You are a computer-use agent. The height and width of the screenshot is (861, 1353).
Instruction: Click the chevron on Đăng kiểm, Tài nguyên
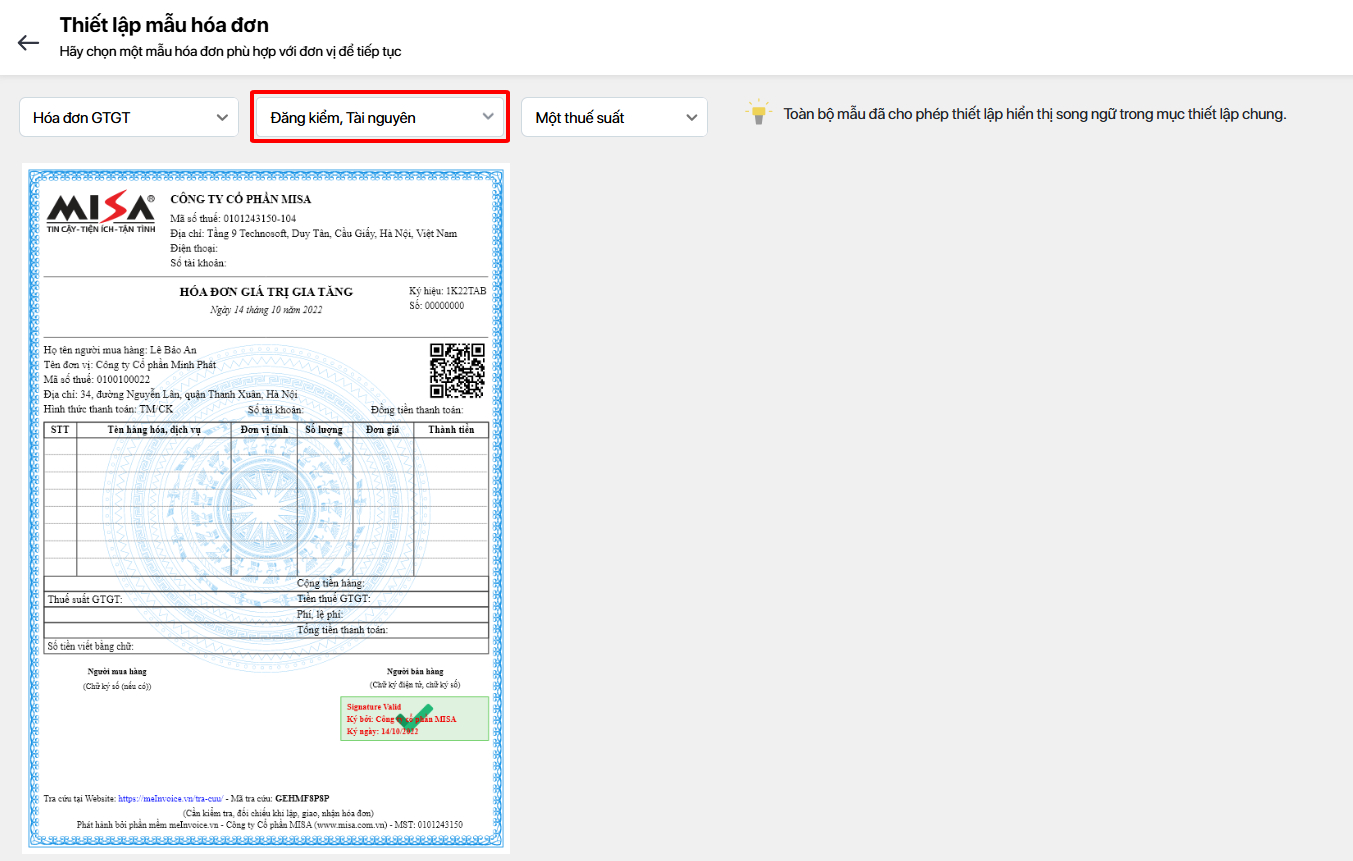tap(488, 117)
